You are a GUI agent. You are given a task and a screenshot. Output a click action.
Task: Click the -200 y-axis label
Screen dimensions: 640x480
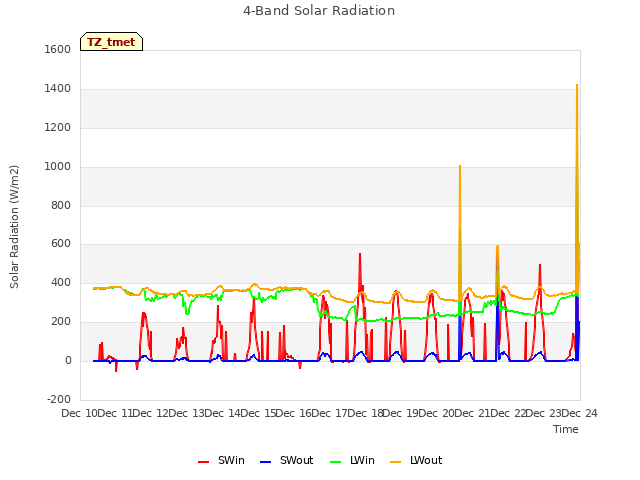click(59, 399)
